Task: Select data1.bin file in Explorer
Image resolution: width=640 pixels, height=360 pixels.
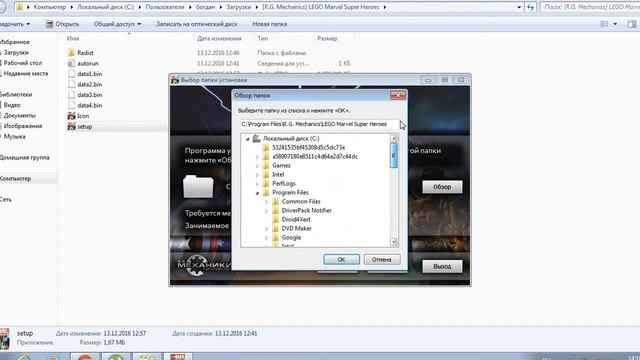Action: [89, 74]
